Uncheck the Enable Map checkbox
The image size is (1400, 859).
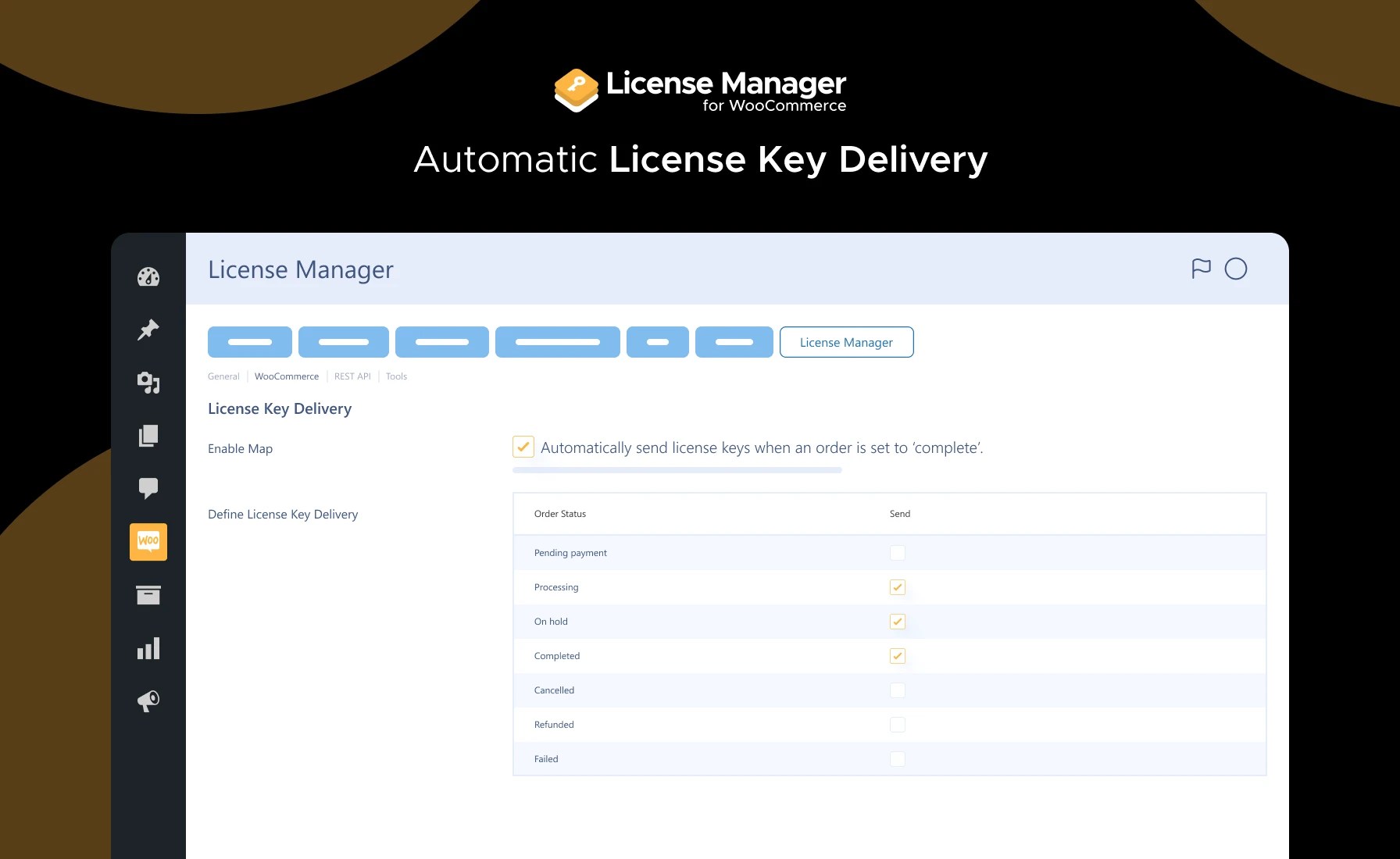coord(523,447)
